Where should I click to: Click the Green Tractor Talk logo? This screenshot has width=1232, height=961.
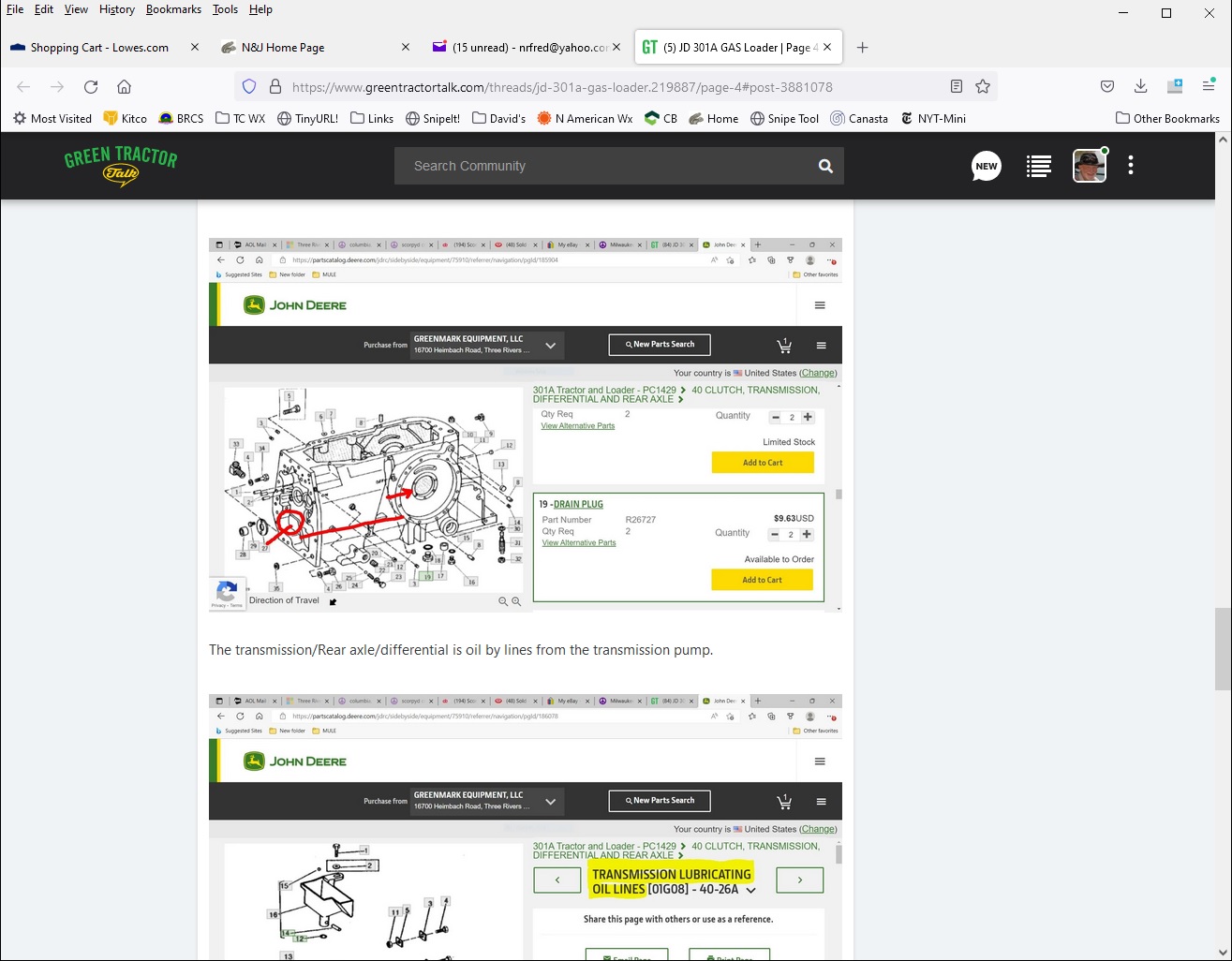(x=121, y=166)
